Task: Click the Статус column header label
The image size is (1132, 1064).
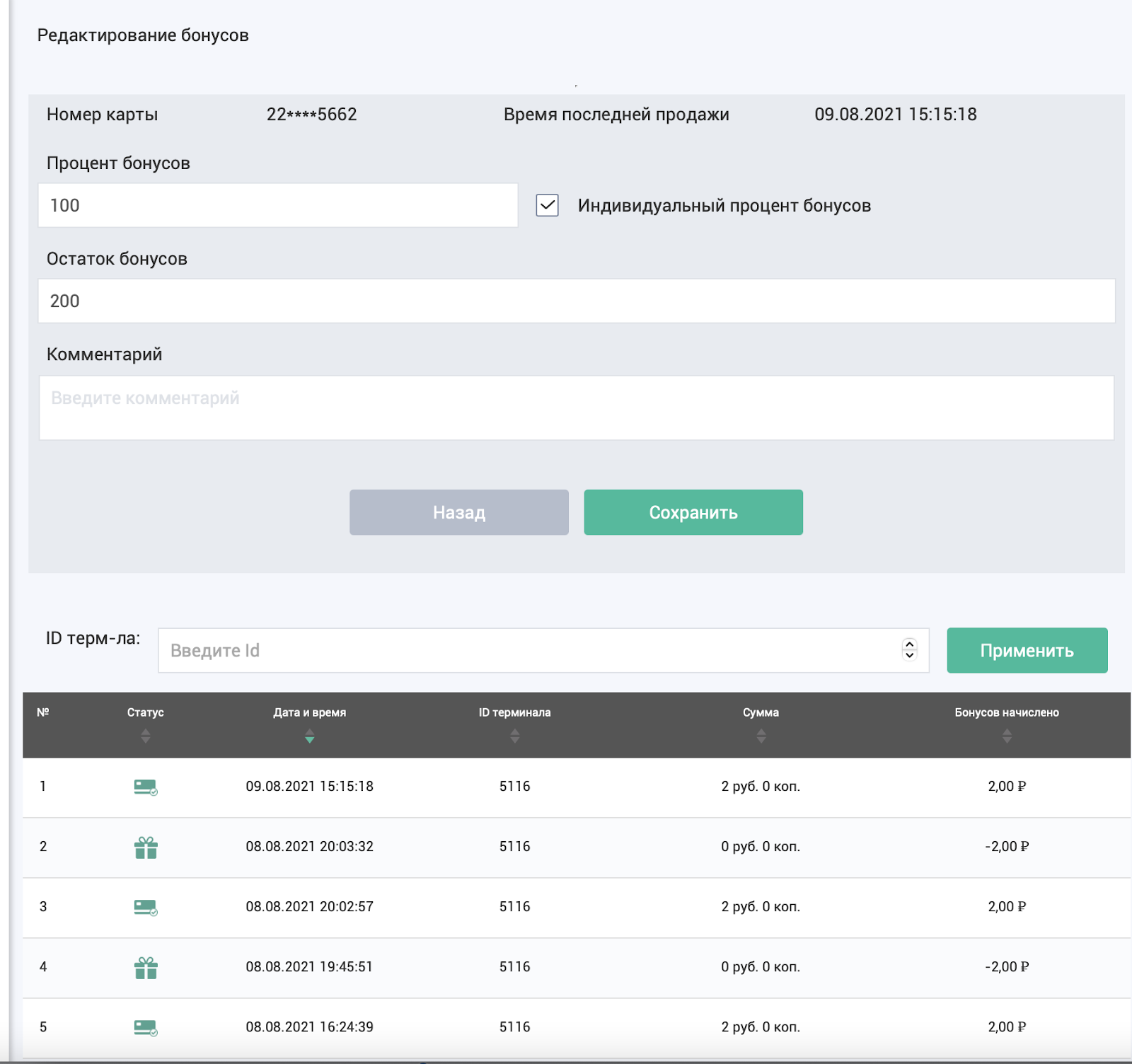Action: pyautogui.click(x=146, y=712)
